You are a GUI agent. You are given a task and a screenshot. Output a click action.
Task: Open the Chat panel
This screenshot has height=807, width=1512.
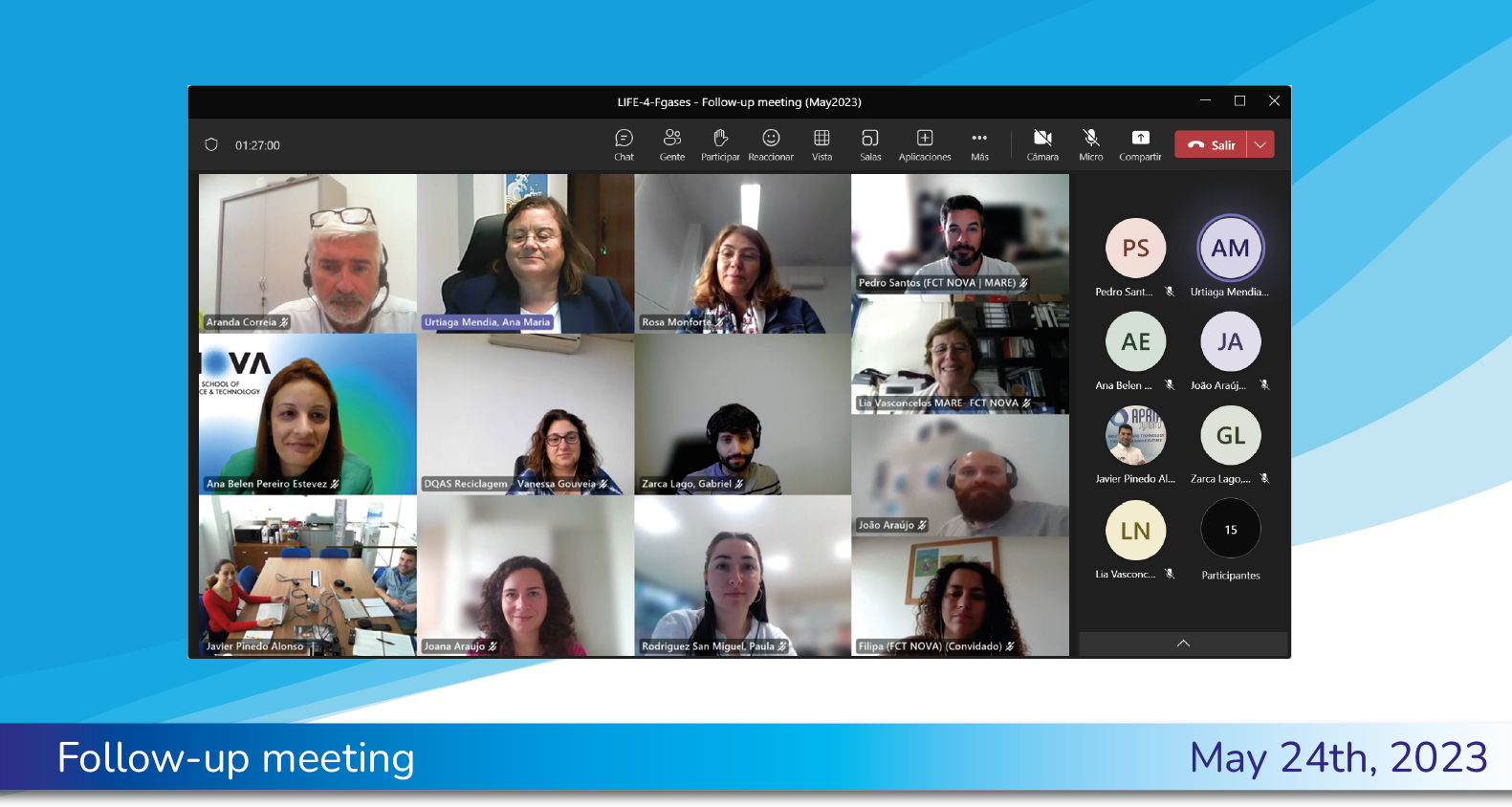pos(624,144)
